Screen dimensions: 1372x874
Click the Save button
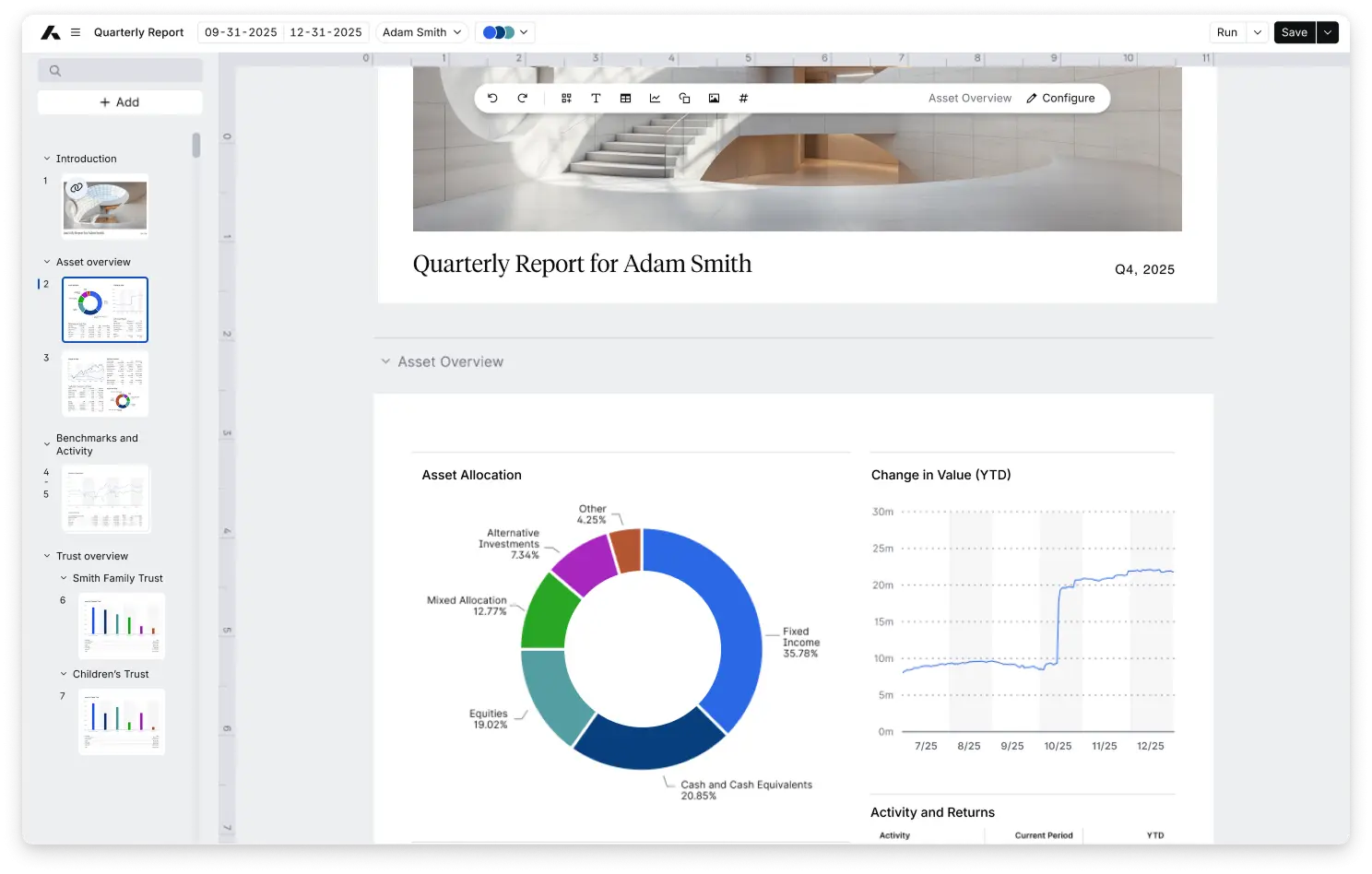pos(1295,32)
